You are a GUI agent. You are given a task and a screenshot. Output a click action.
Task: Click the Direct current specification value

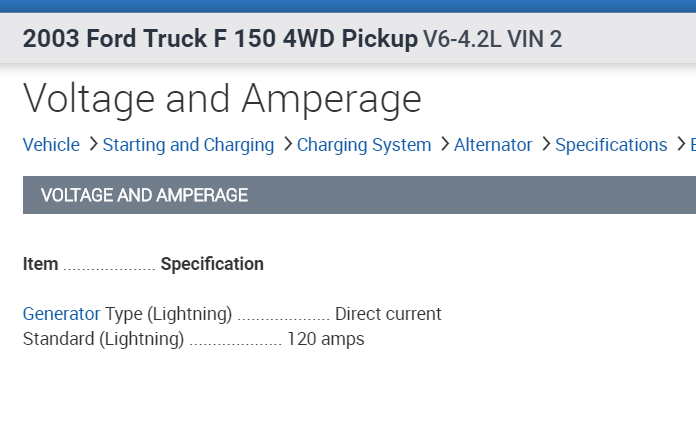pos(388,314)
